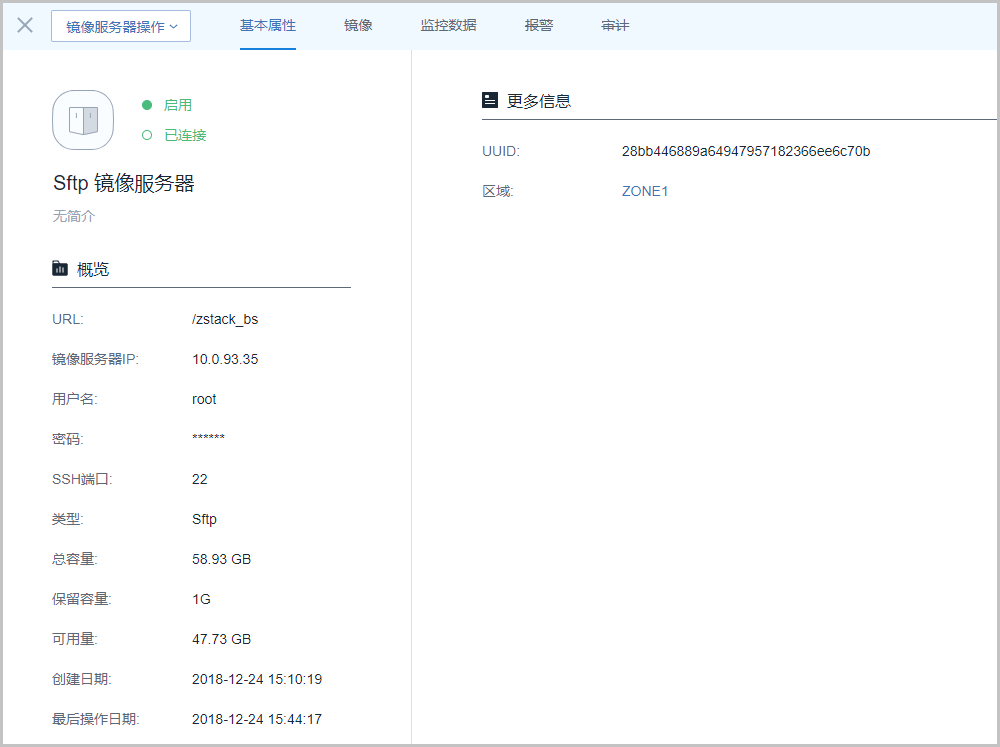The height and width of the screenshot is (747, 1000).
Task: Click the 无简介 description text
Action: (74, 216)
